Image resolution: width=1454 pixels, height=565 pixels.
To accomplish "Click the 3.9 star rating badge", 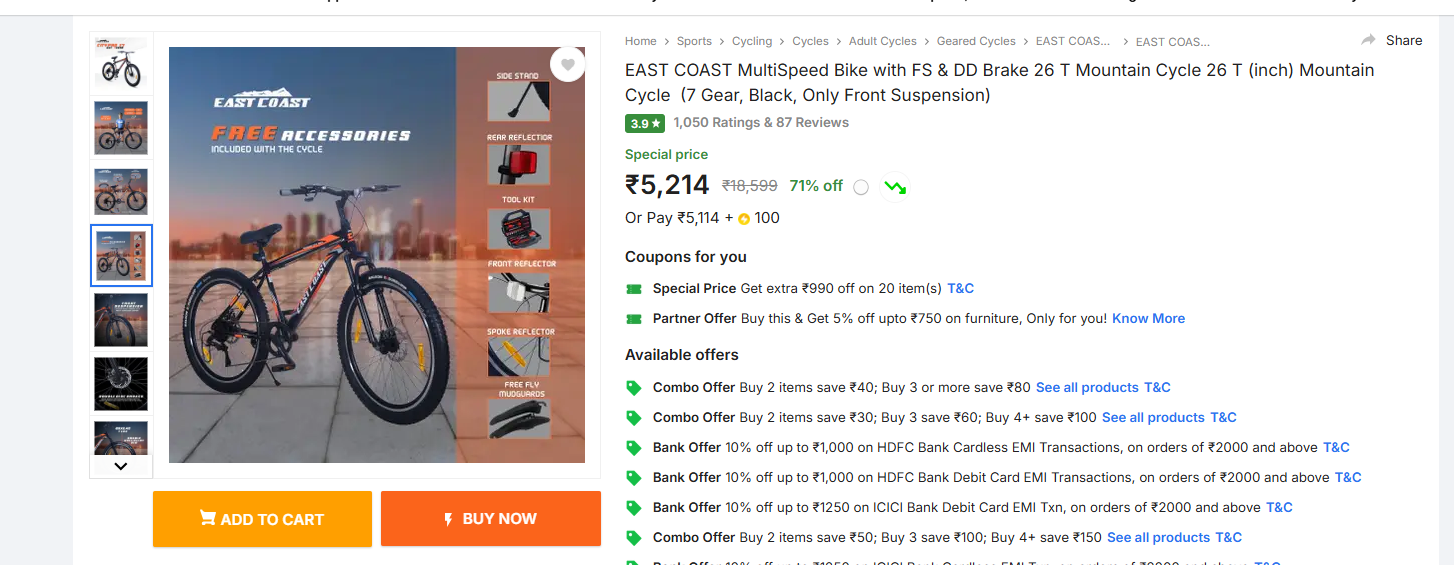I will coord(644,123).
